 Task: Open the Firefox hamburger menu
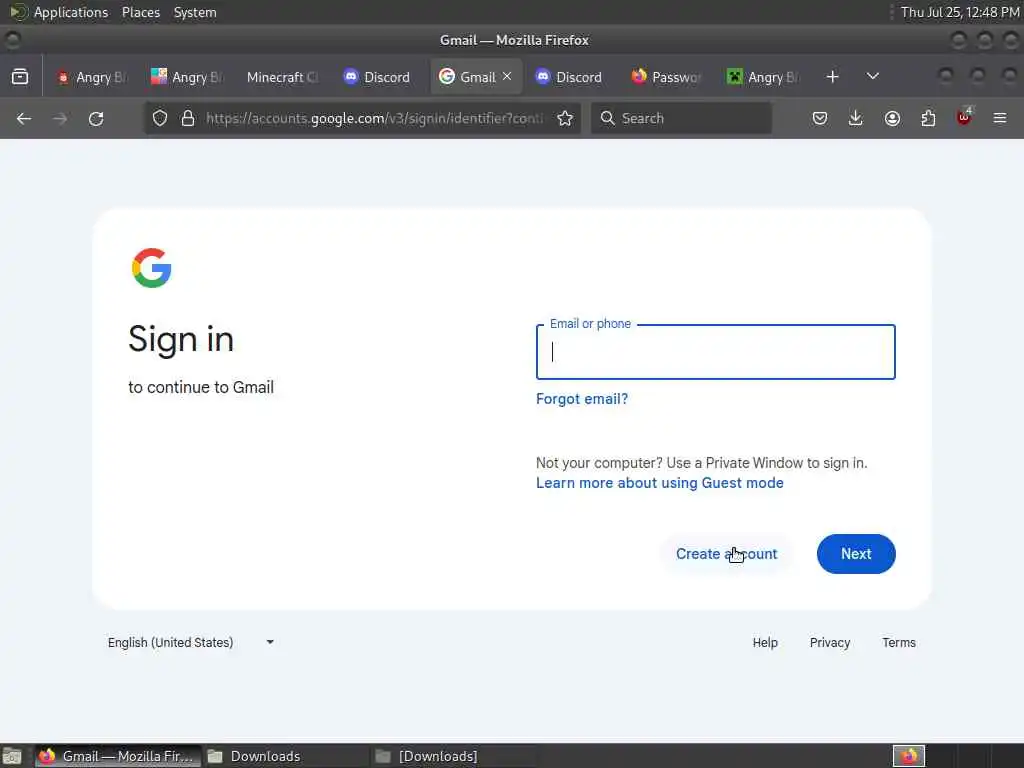[x=1000, y=118]
